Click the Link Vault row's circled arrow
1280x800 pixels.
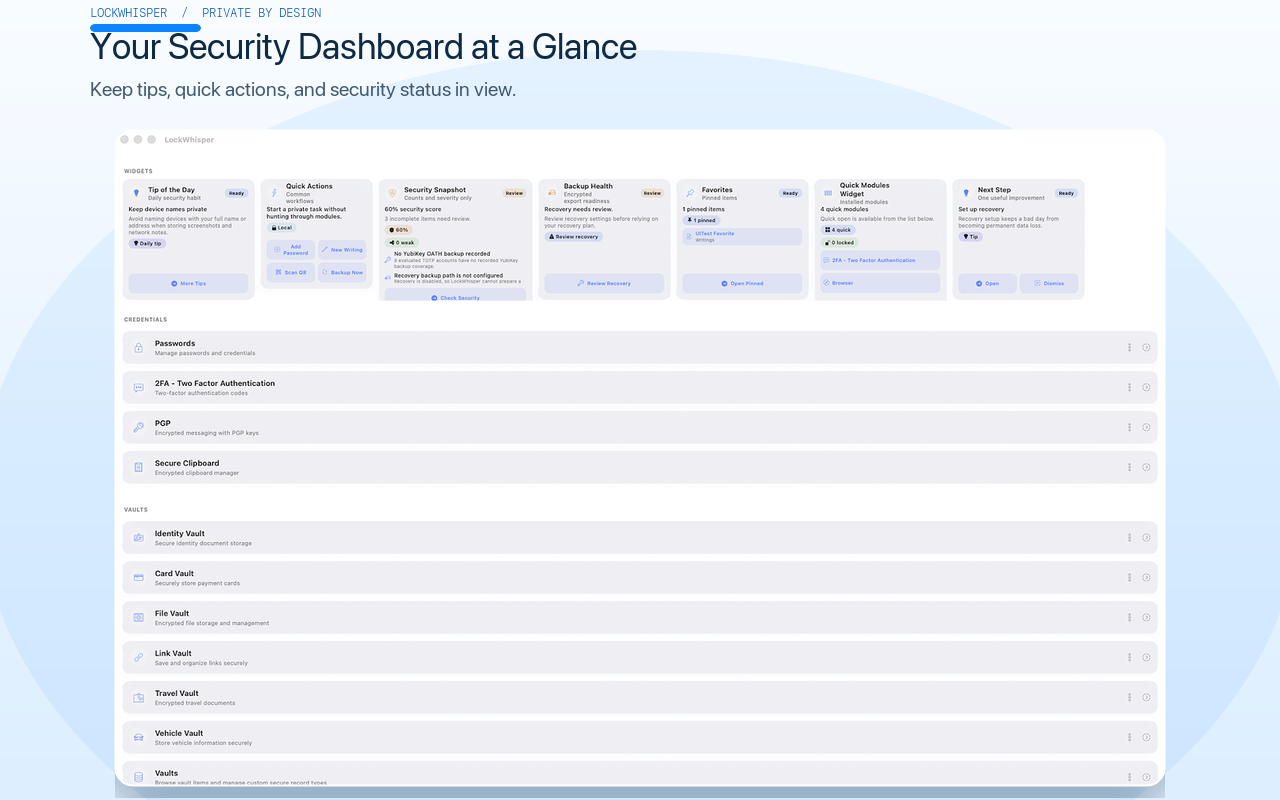[x=1146, y=657]
